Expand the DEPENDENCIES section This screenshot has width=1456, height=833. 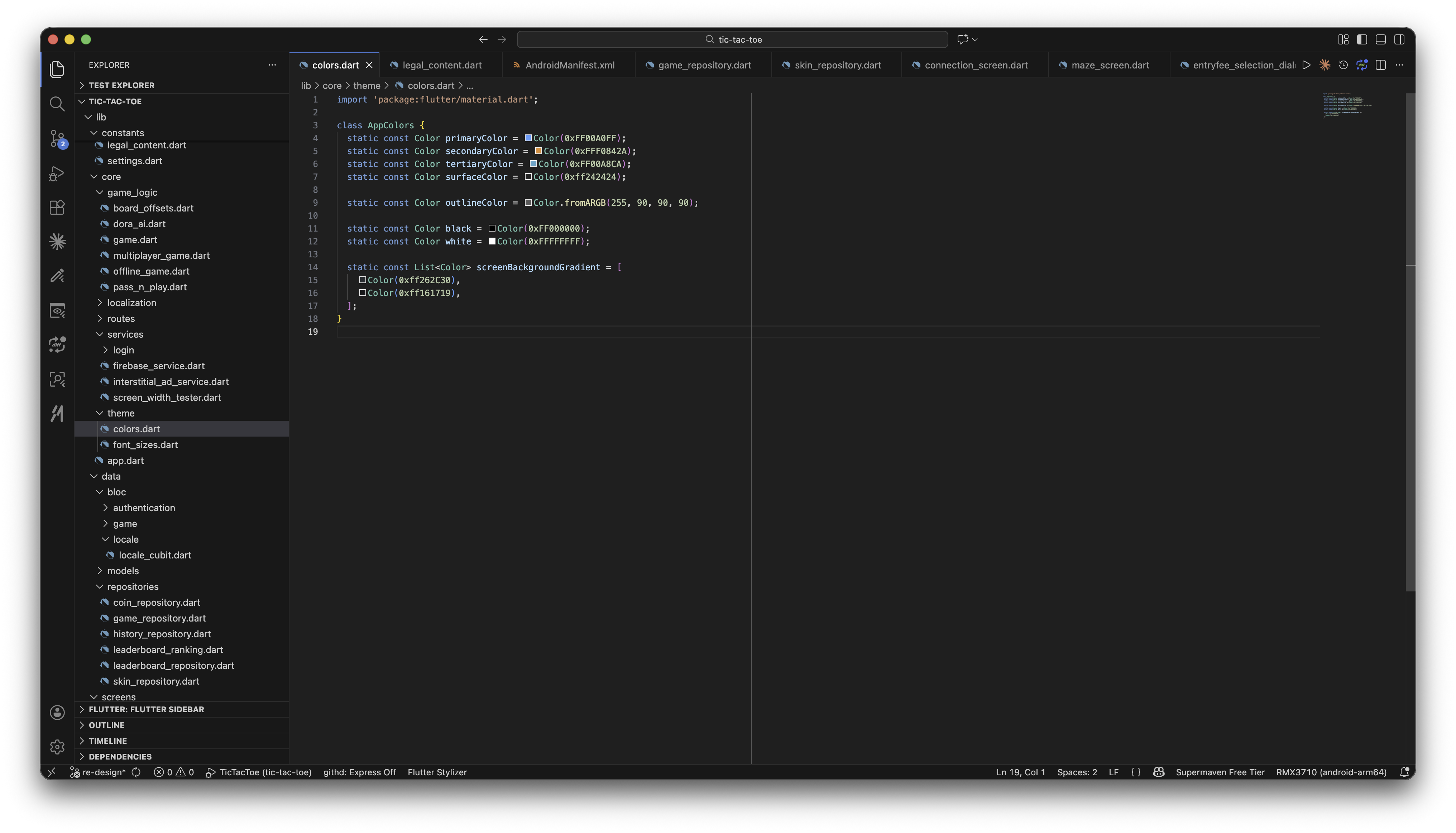181,757
